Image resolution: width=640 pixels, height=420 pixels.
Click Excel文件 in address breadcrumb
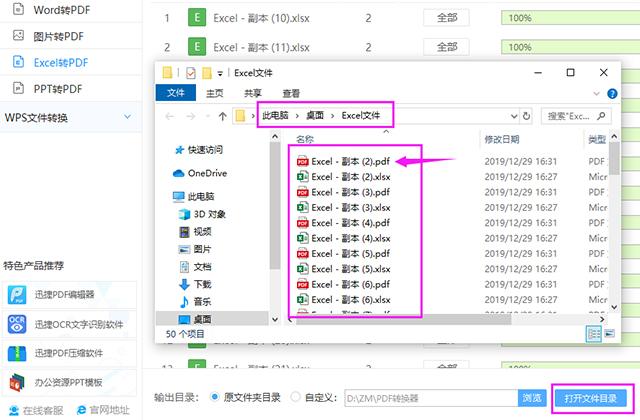(361, 116)
